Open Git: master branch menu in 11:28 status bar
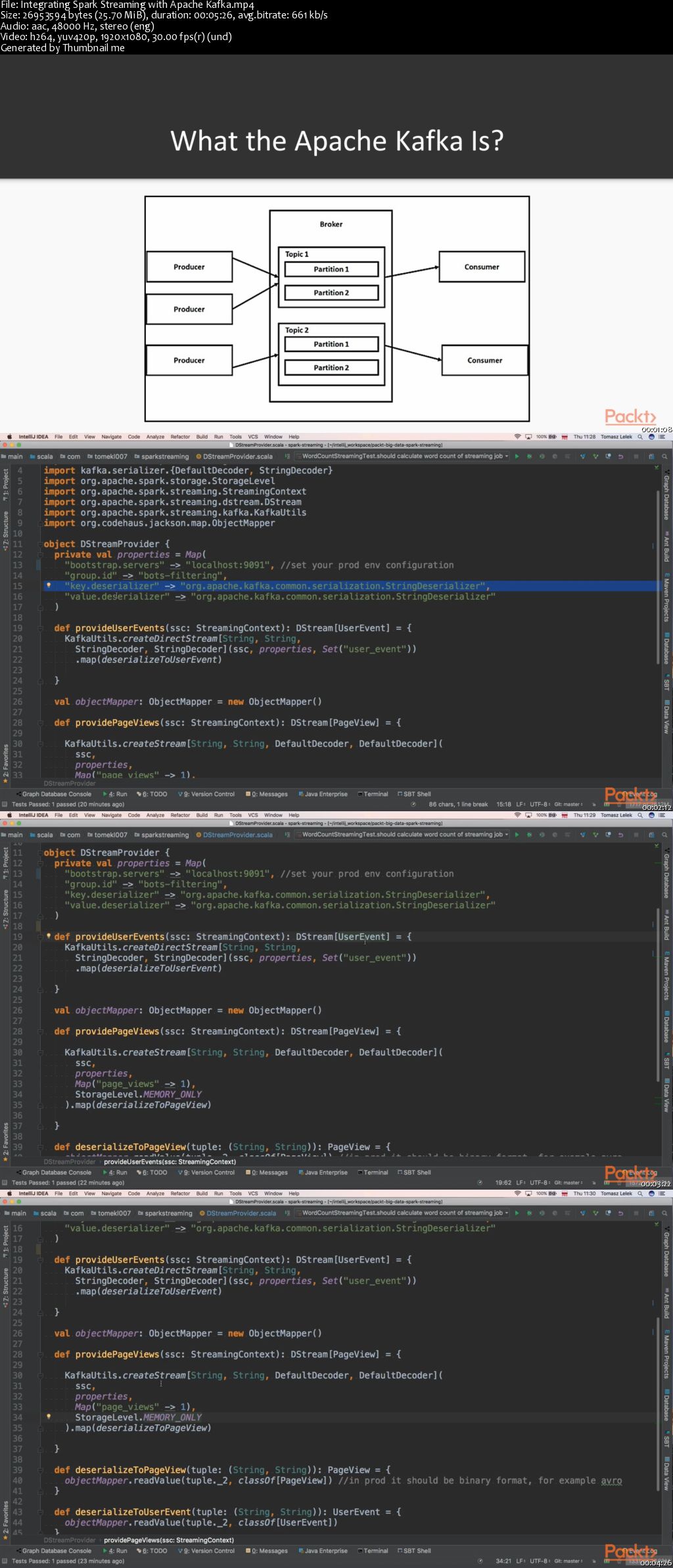The width and height of the screenshot is (673, 1568). [569, 804]
